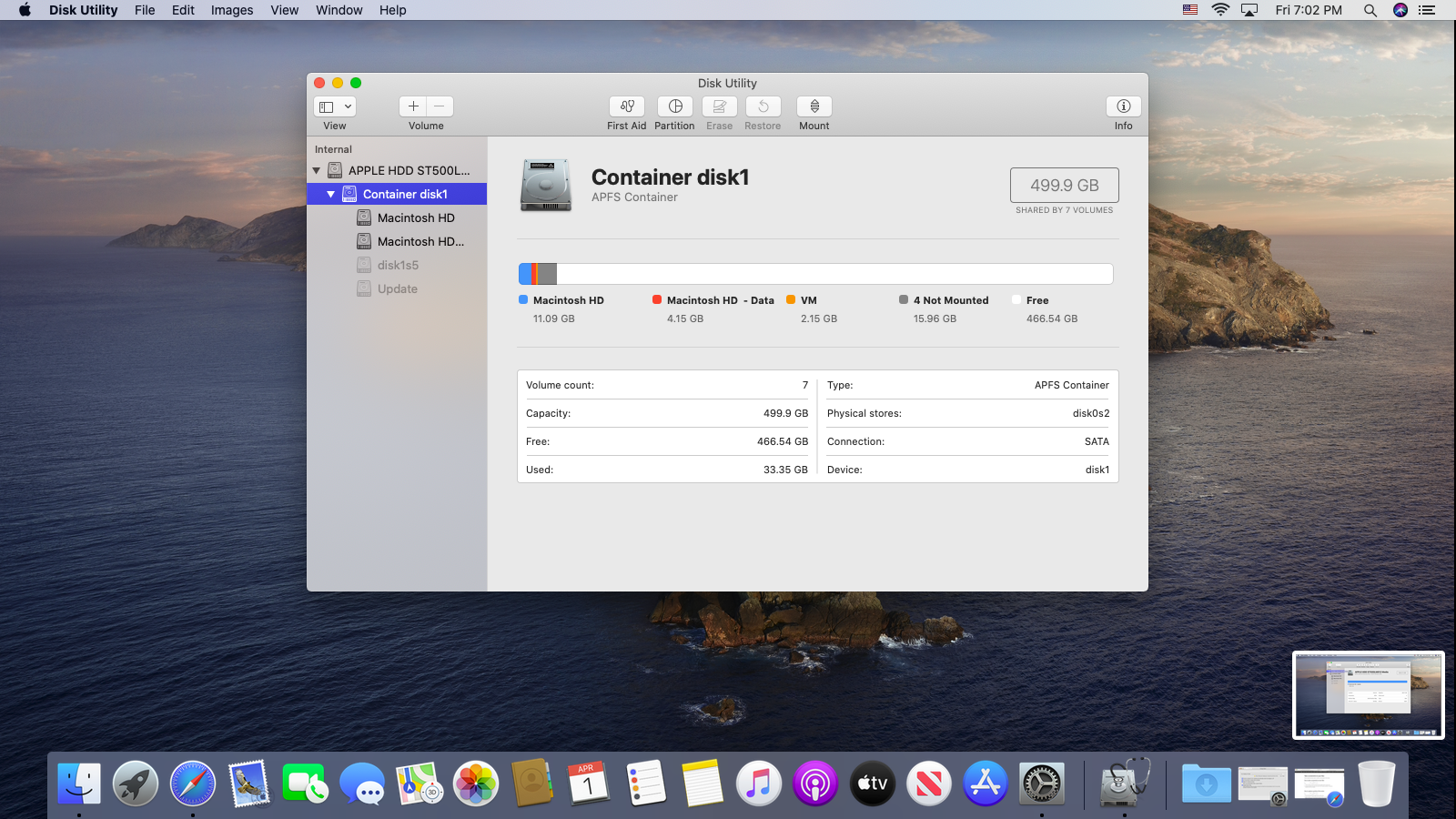1456x819 pixels.
Task: Select the Update volume in sidebar
Action: click(397, 288)
